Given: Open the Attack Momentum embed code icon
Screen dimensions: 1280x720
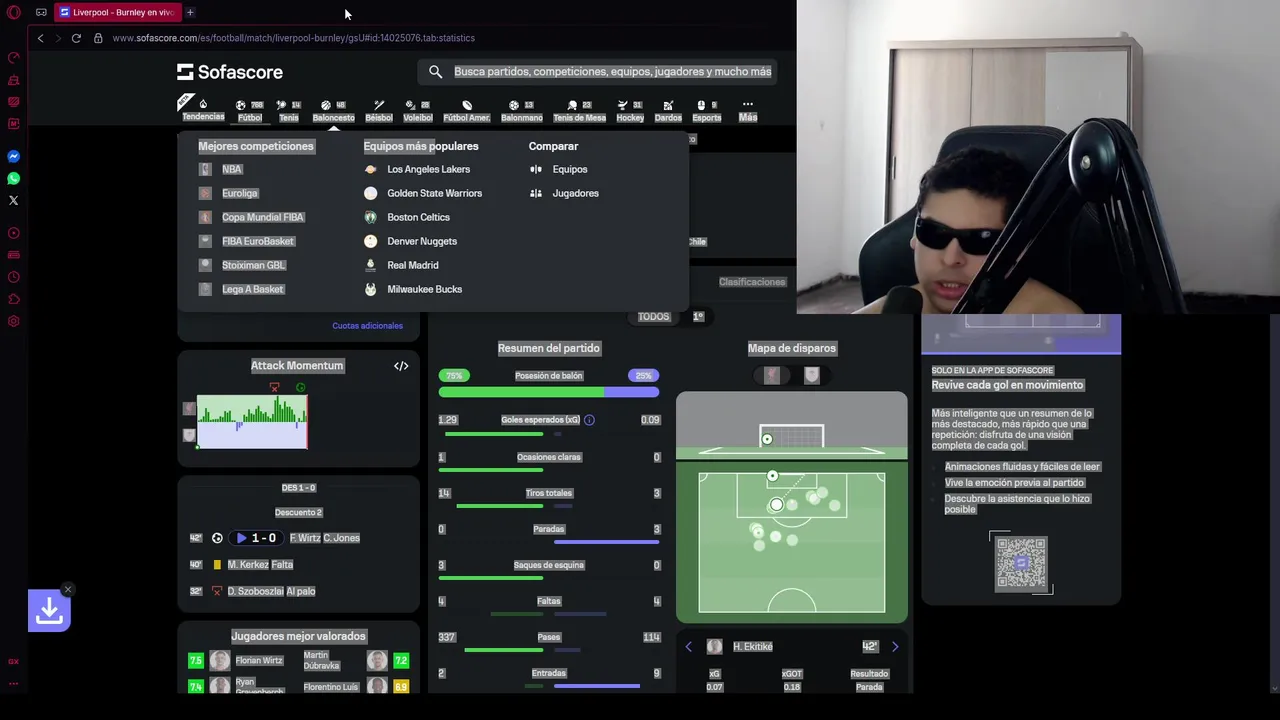Looking at the screenshot, I should [401, 366].
